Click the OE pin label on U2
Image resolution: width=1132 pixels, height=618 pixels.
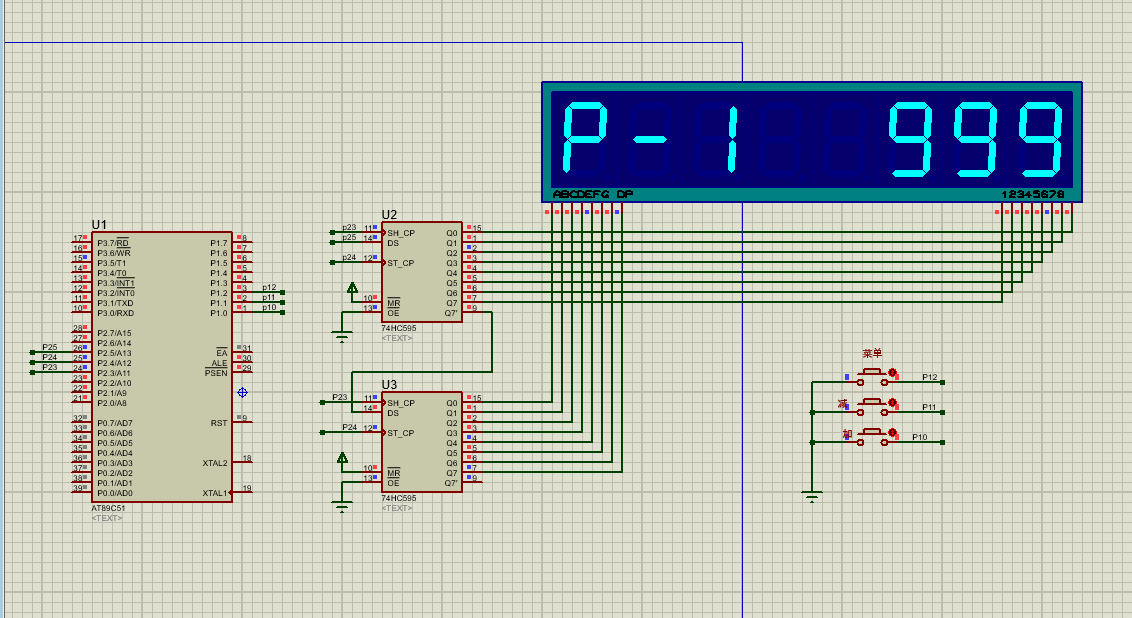point(393,313)
